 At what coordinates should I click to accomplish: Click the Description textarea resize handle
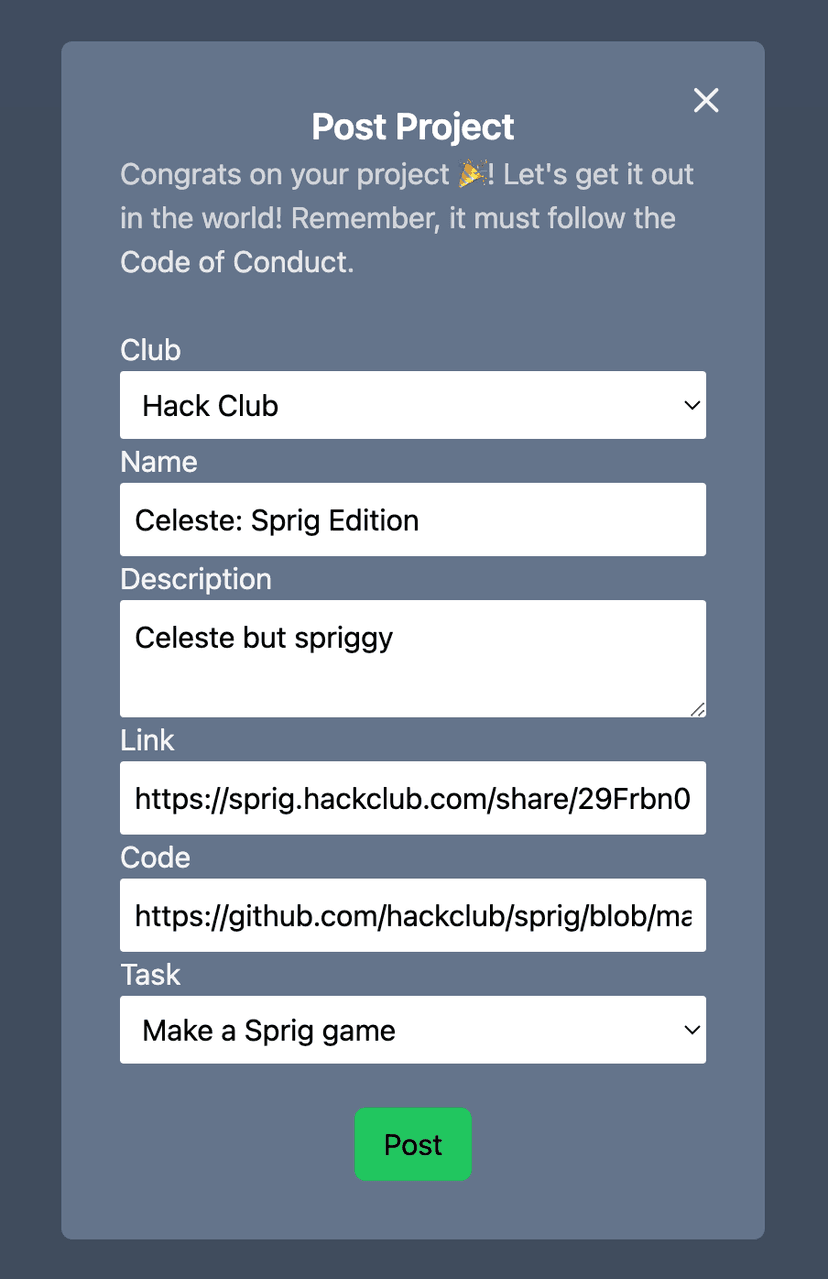pos(697,708)
